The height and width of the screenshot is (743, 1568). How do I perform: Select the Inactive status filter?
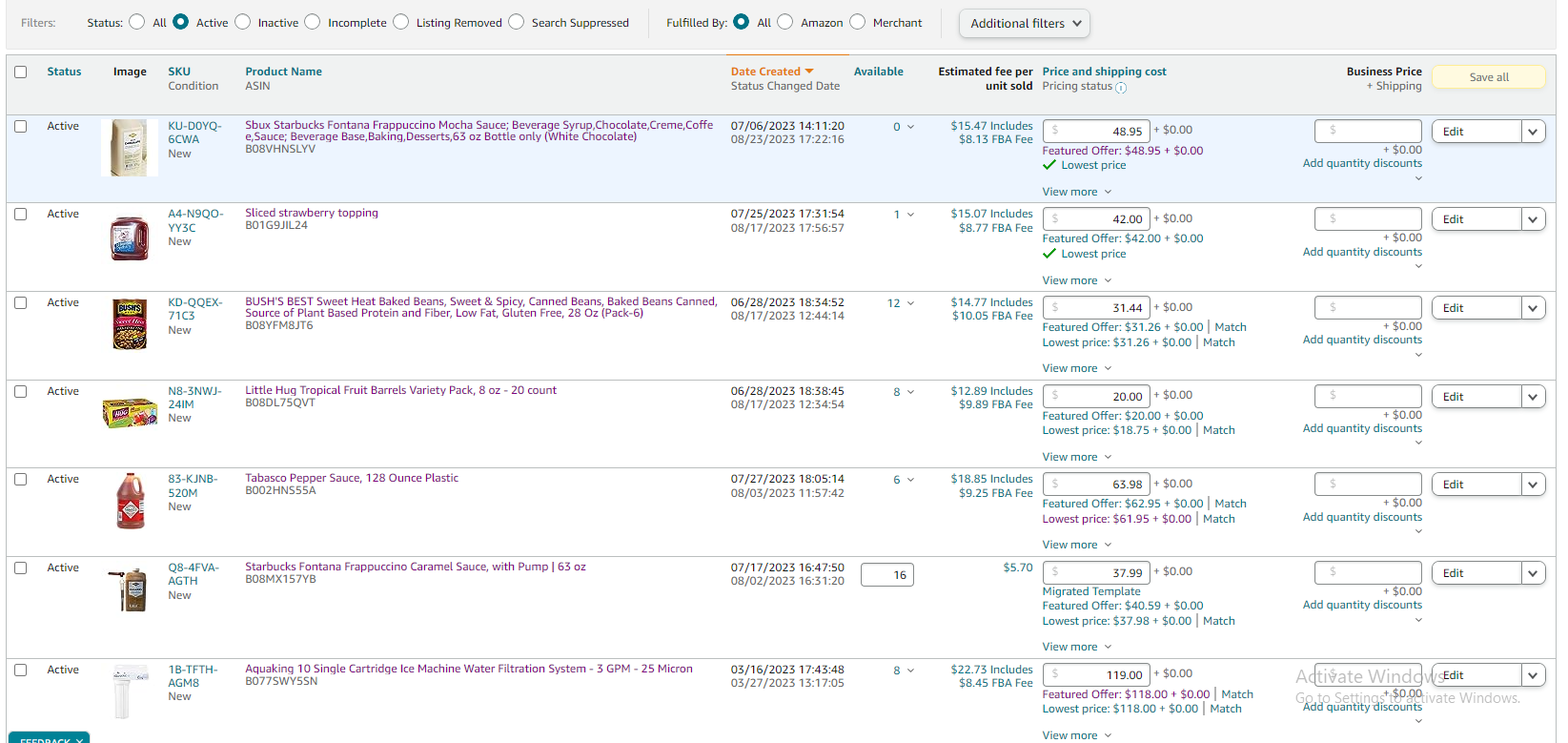point(242,22)
